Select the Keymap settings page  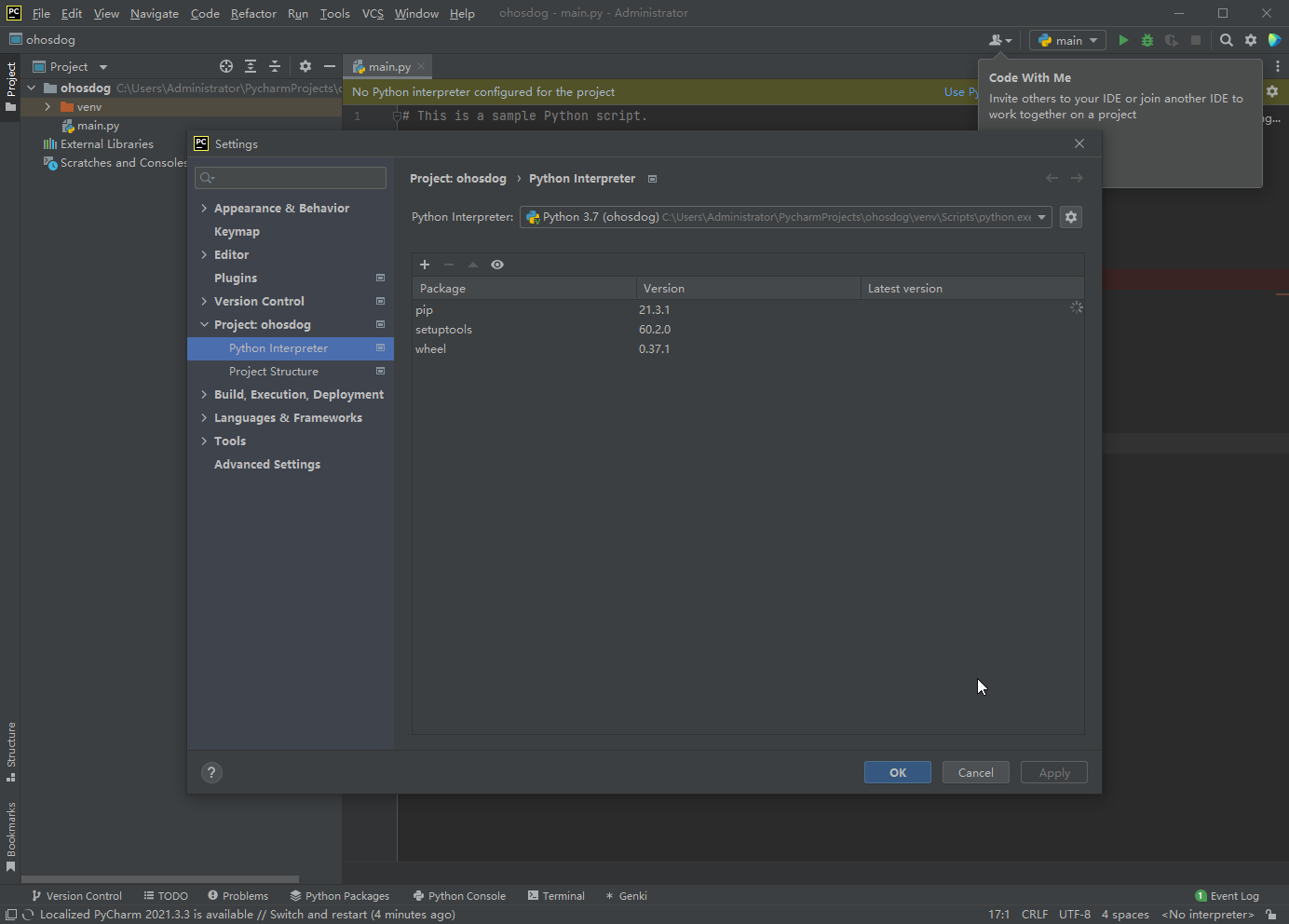pyautogui.click(x=237, y=232)
